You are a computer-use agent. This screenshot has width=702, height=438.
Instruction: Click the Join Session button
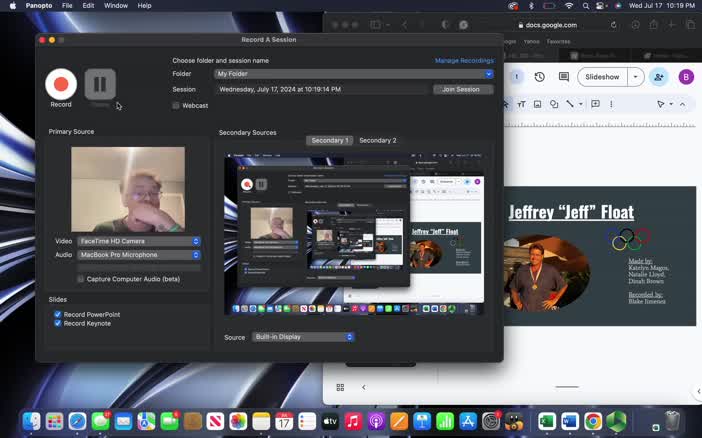(461, 89)
